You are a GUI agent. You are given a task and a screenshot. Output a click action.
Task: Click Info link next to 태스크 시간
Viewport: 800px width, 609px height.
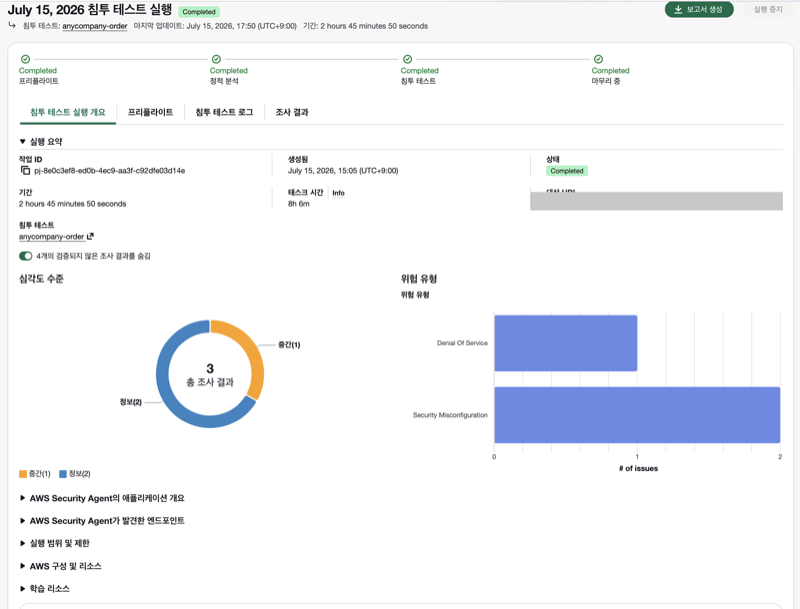pos(338,193)
